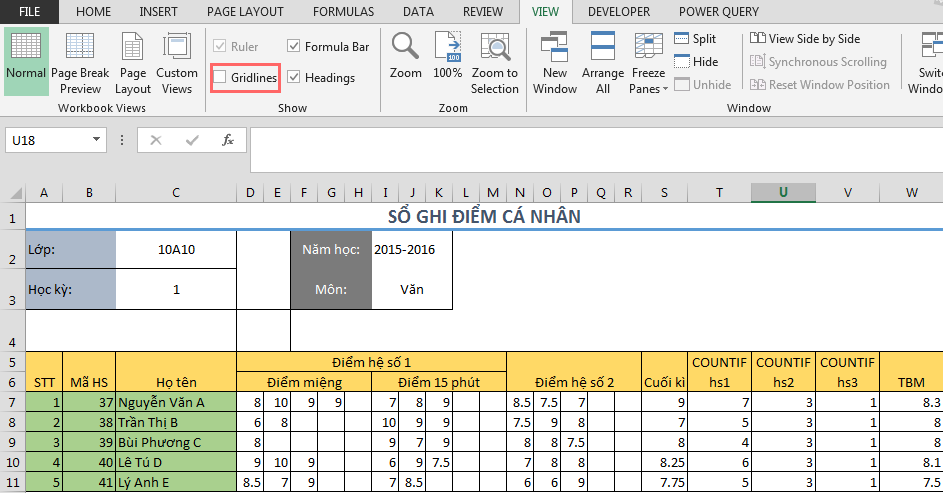The height and width of the screenshot is (493, 943).
Task: Open Custom Views dialog
Action: click(177, 60)
